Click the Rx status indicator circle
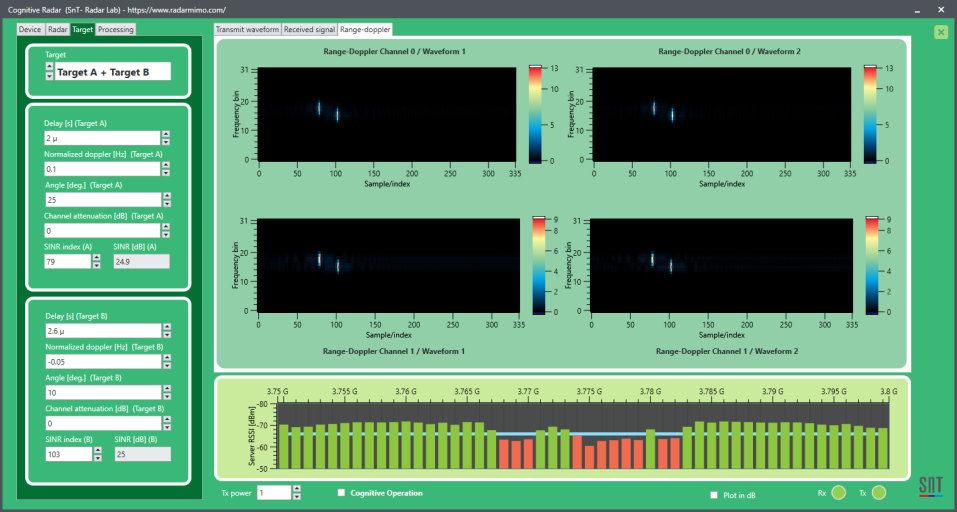 point(838,492)
